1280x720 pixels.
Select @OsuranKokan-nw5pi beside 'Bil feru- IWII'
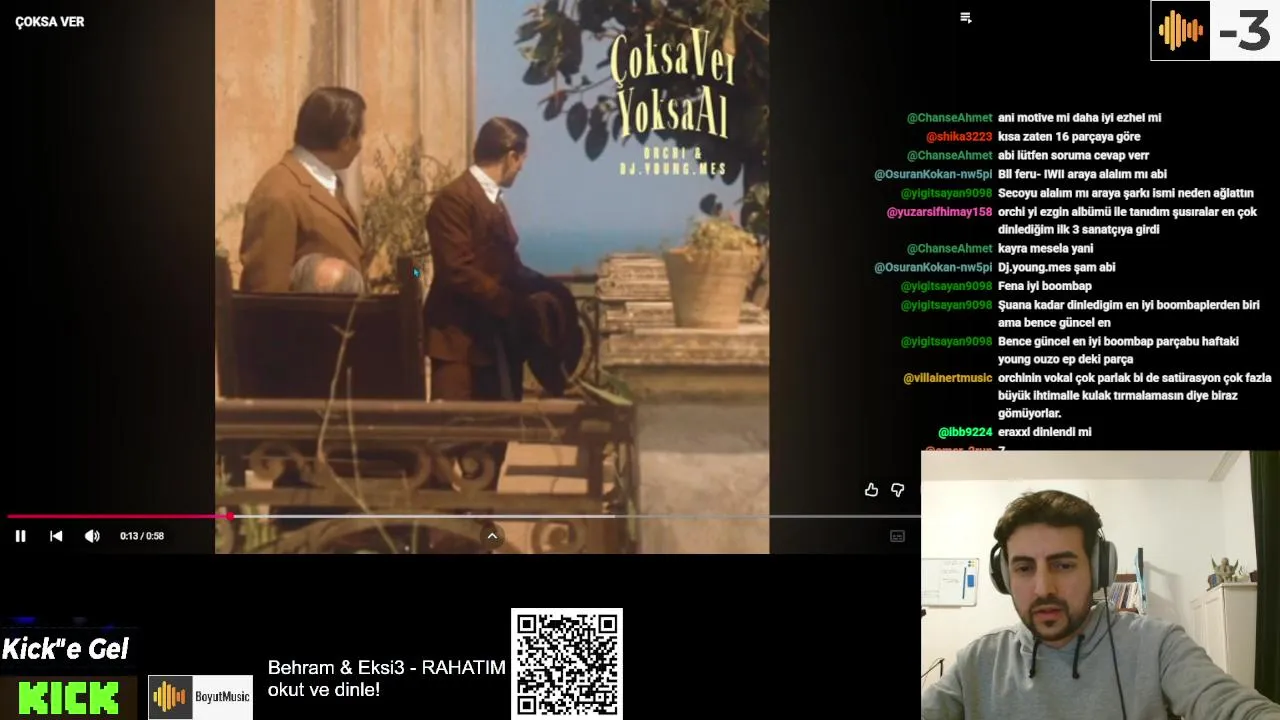[x=933, y=175]
